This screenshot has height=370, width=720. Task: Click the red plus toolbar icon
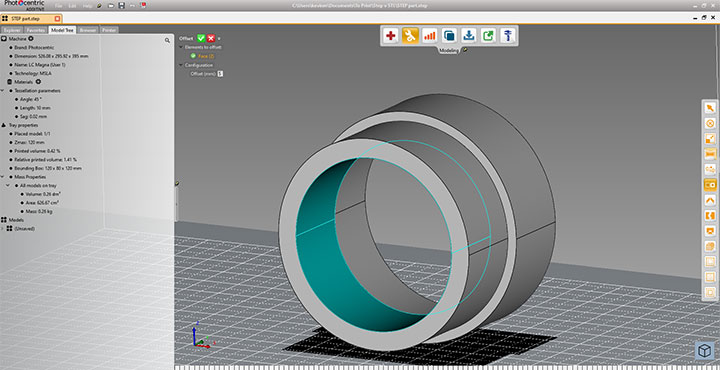390,35
